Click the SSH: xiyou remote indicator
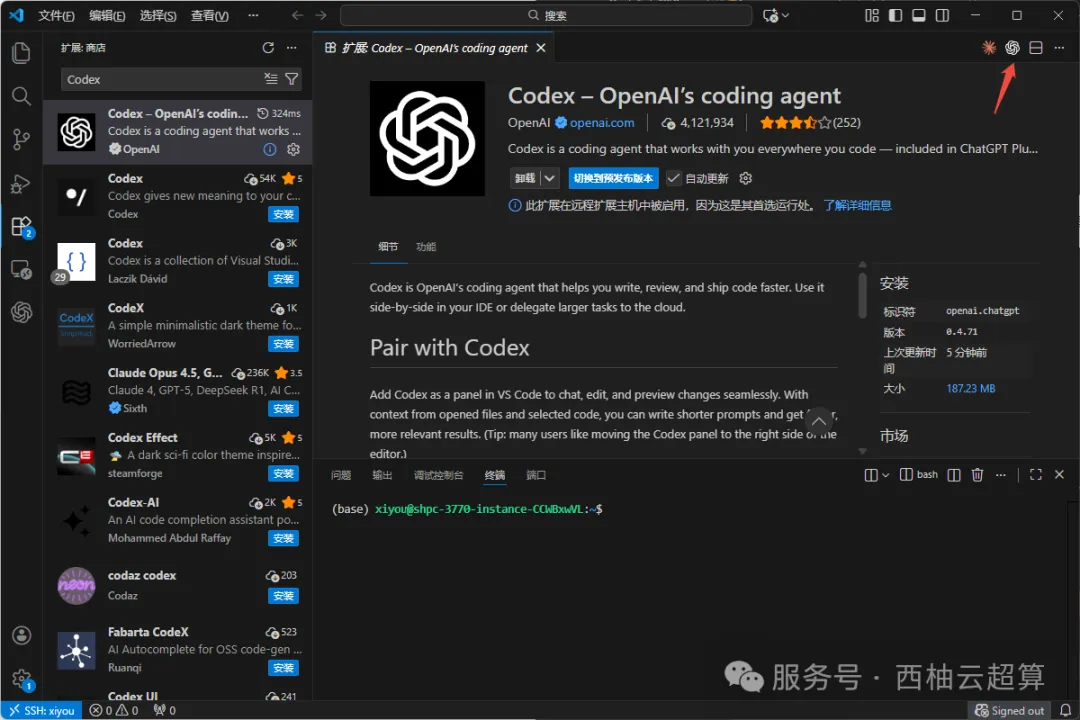Image resolution: width=1080 pixels, height=720 pixels. coord(42,710)
